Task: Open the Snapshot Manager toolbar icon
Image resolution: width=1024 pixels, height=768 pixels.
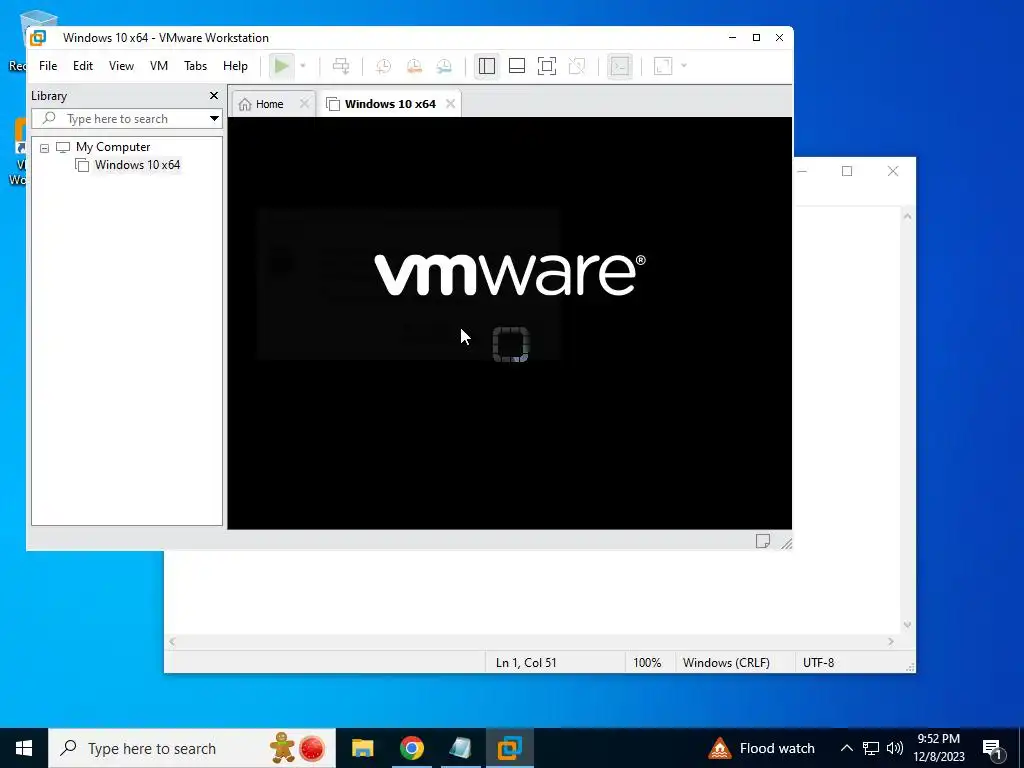Action: [x=444, y=66]
